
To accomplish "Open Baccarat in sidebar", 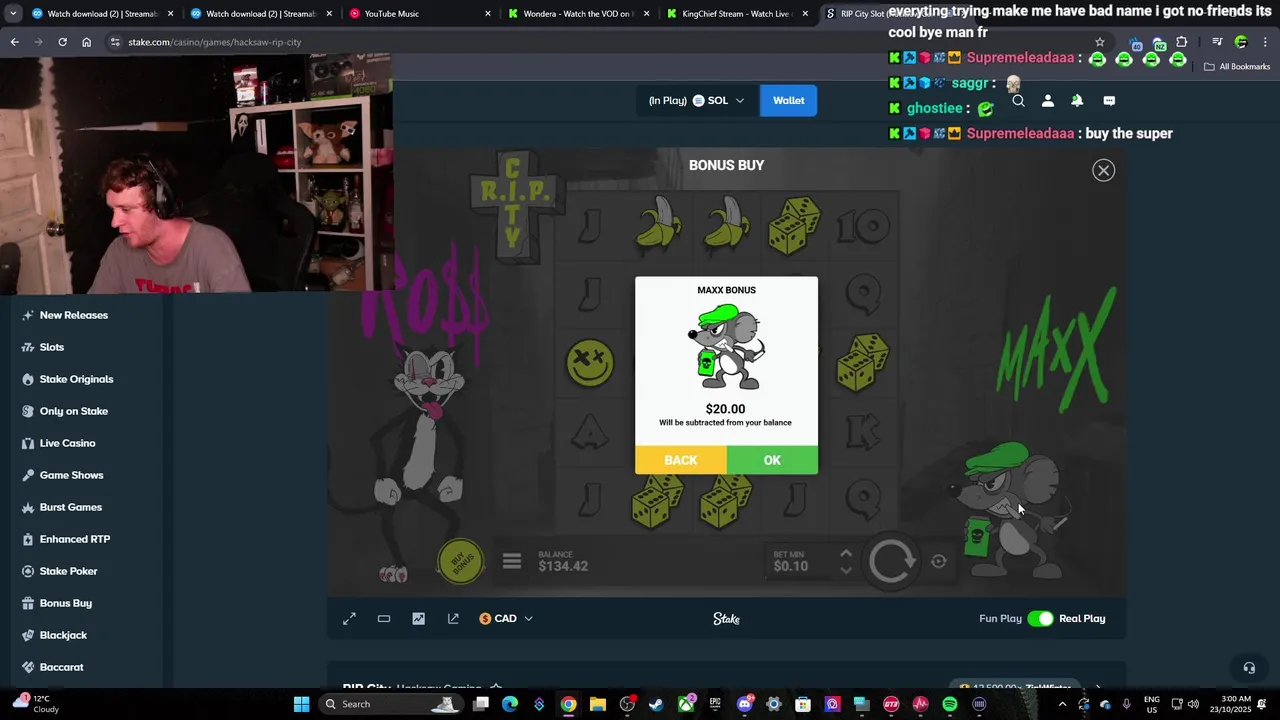I will 62,667.
